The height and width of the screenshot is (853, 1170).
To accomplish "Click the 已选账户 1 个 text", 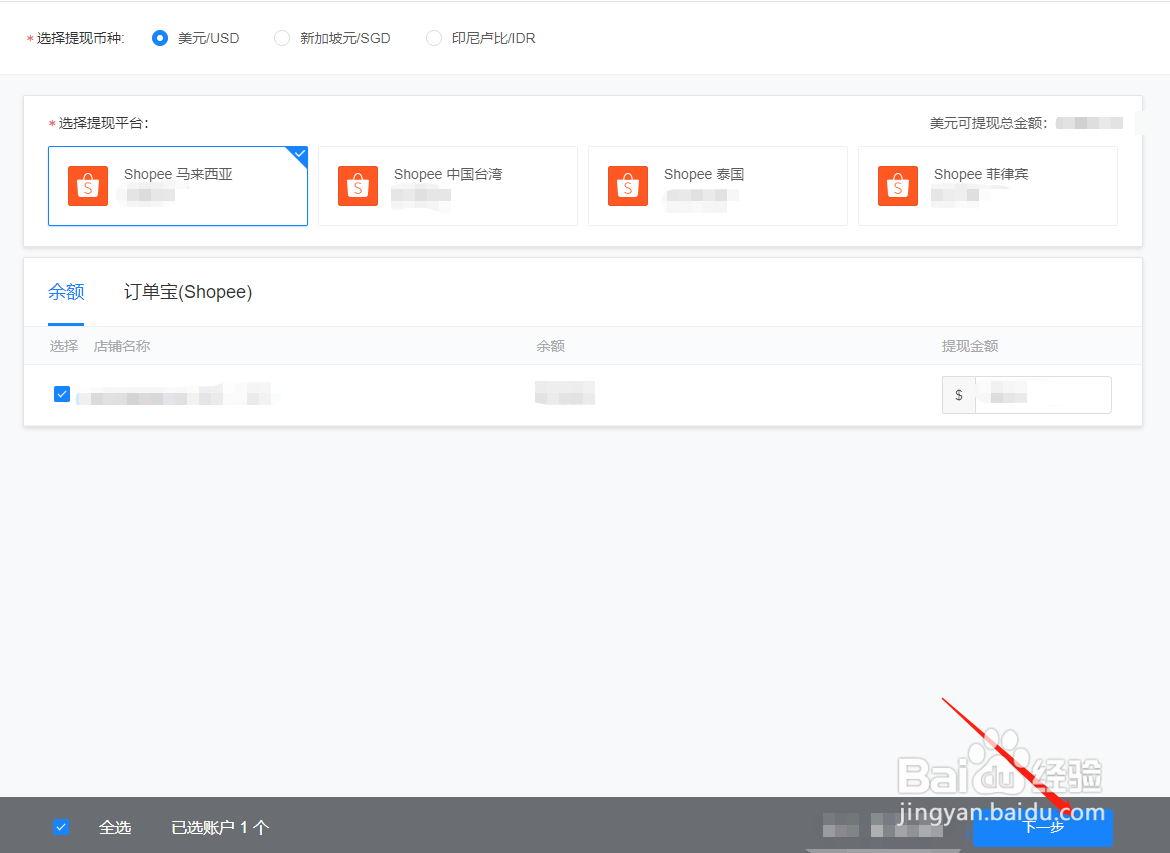I will (x=220, y=828).
